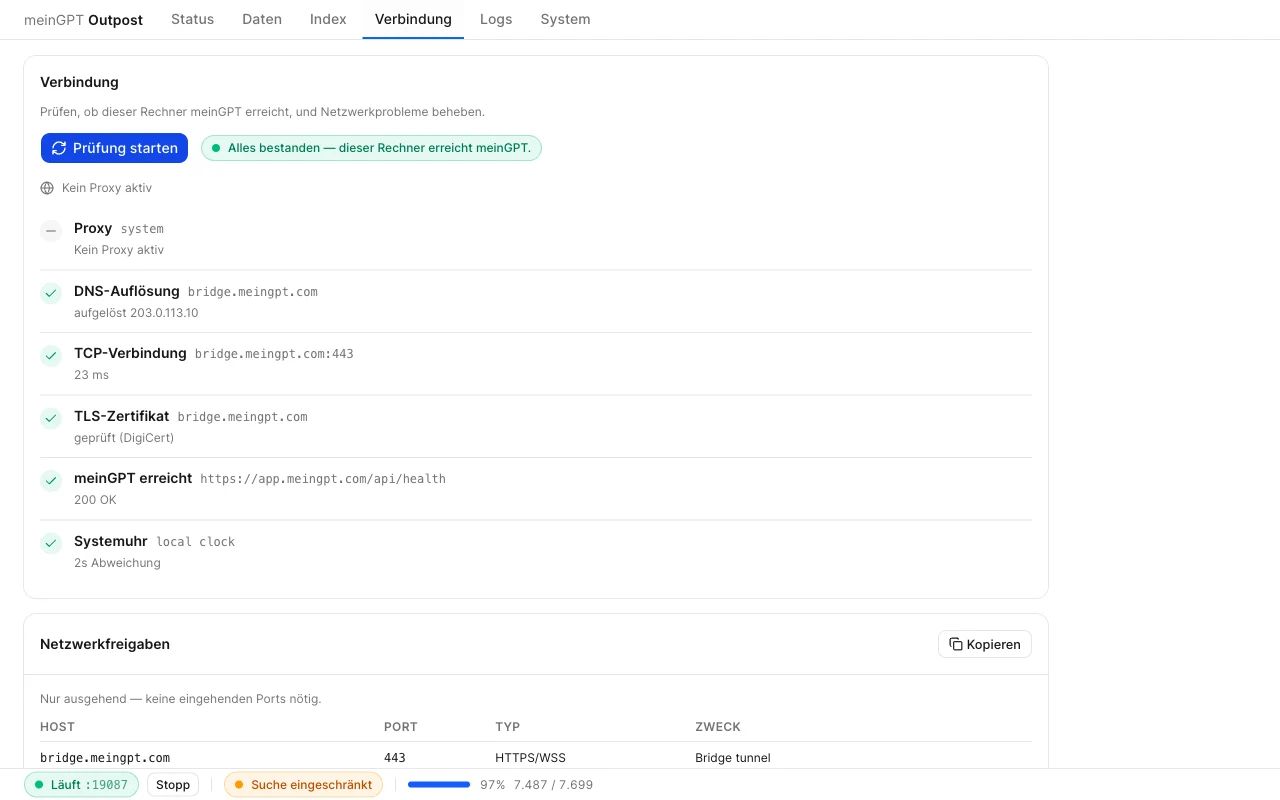
Task: Click the DNS-Auflösung check icon
Action: coord(51,294)
